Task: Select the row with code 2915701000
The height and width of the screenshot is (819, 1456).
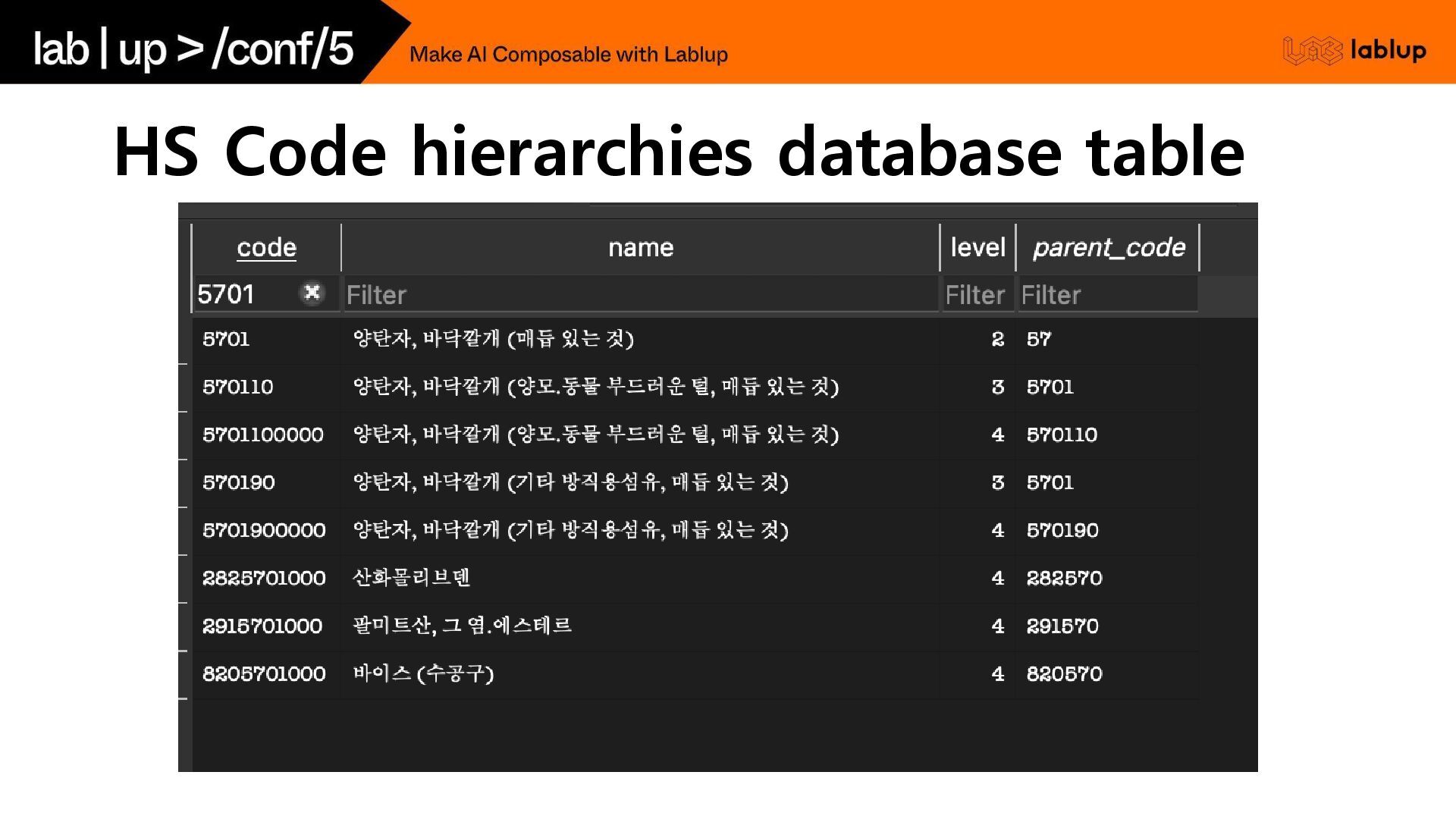Action: coord(262,626)
